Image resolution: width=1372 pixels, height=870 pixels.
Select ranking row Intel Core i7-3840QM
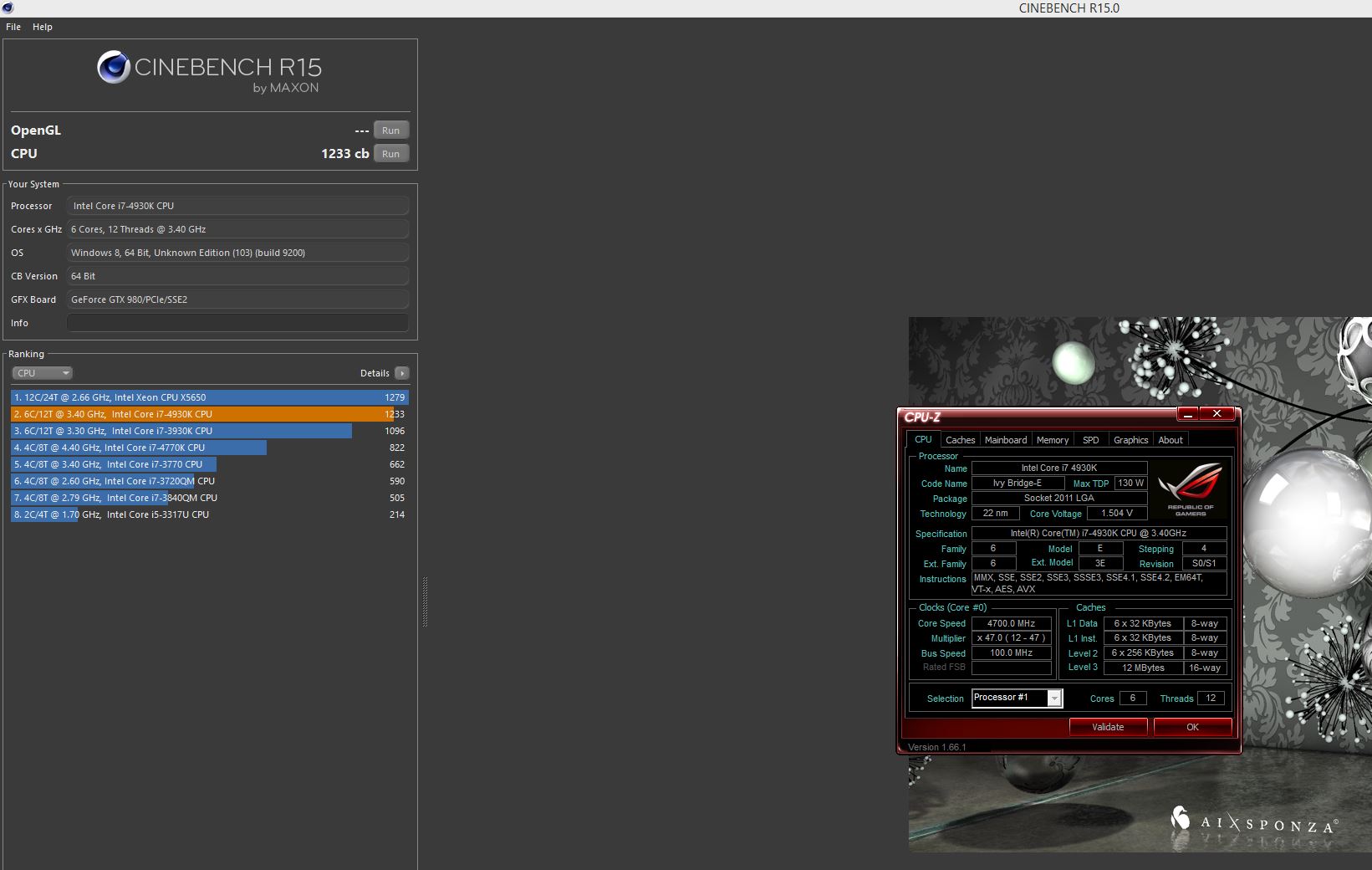pos(209,498)
